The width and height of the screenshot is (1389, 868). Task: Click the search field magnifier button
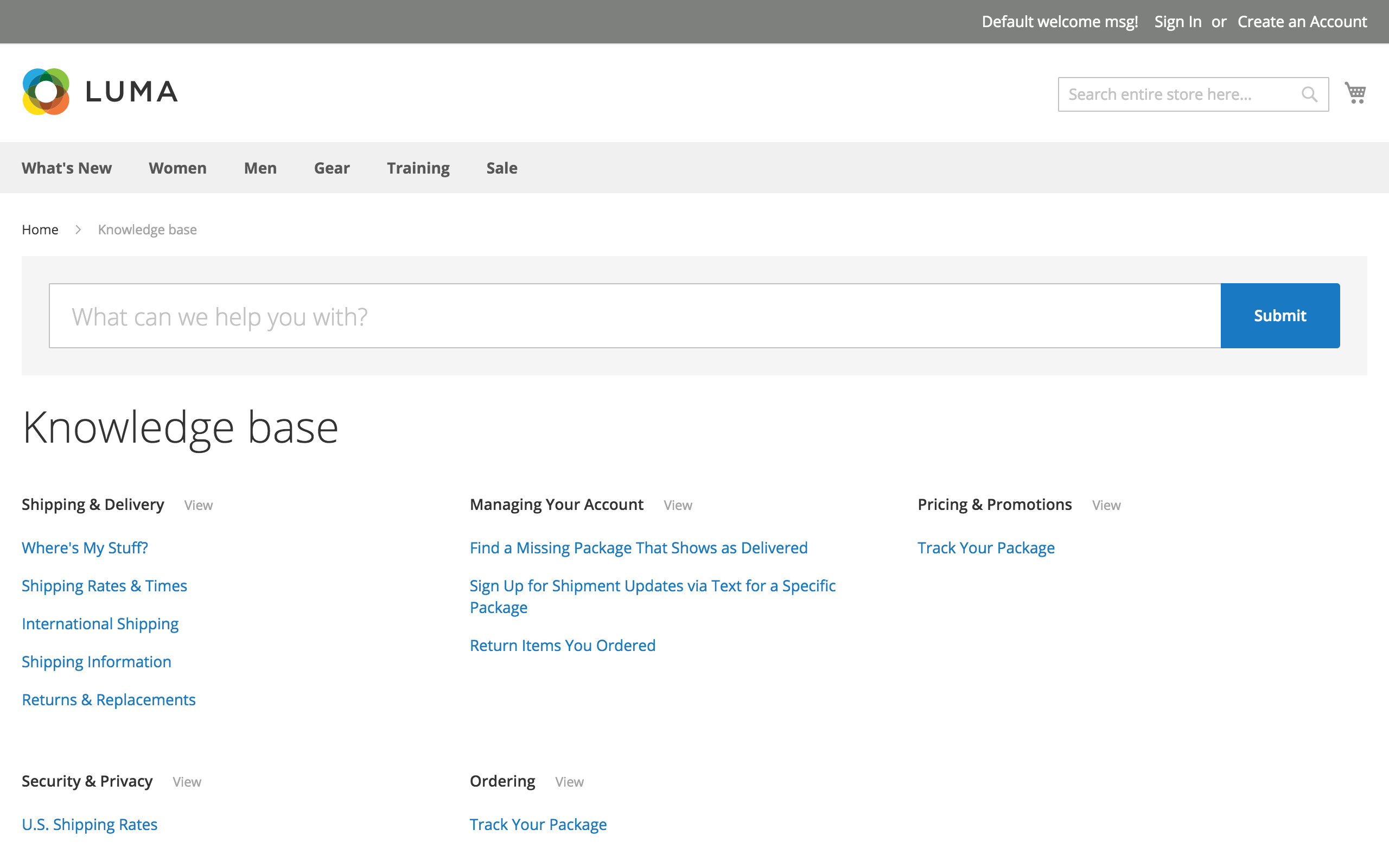click(1310, 94)
